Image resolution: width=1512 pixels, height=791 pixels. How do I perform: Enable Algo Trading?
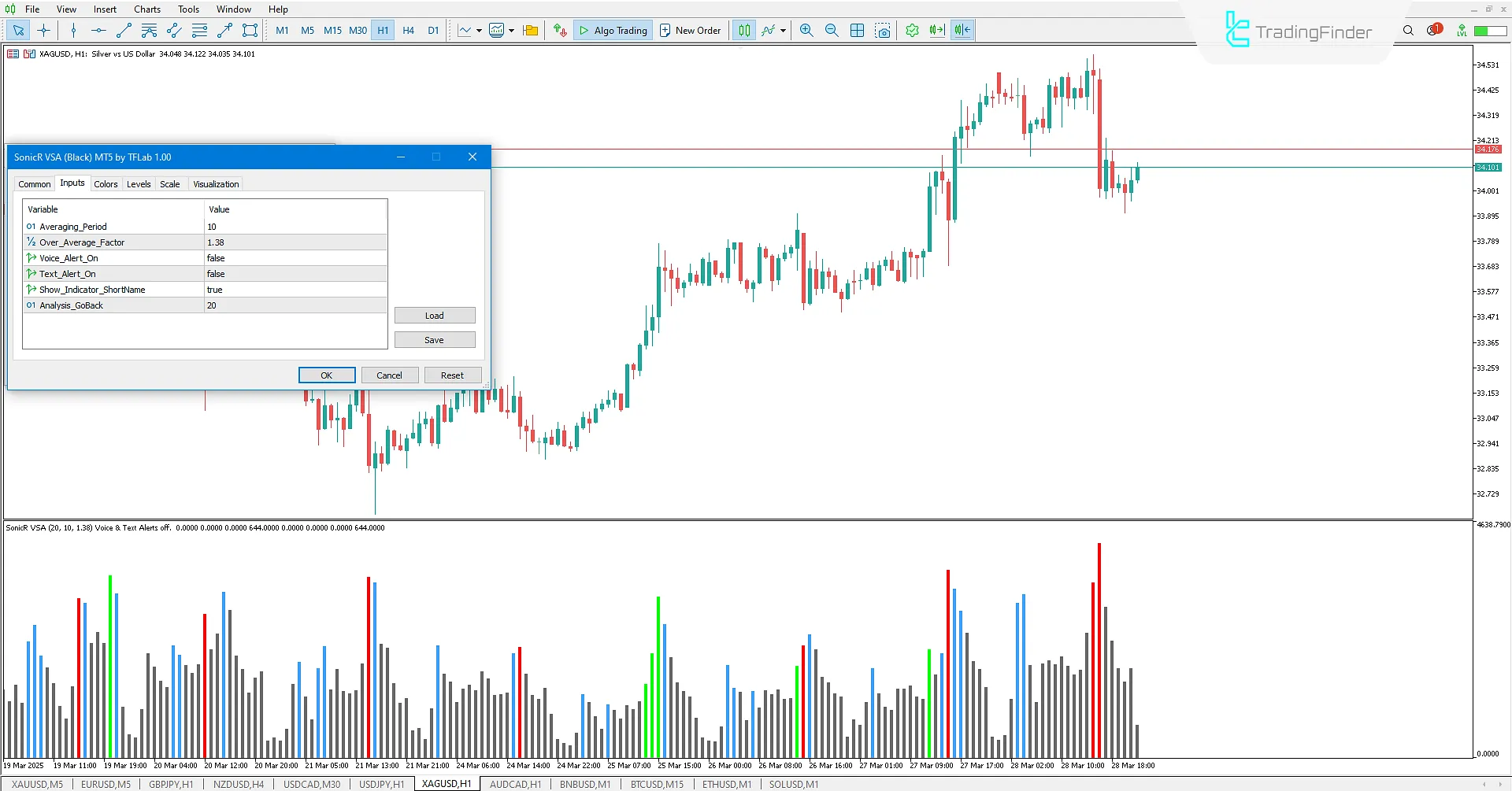pos(613,30)
